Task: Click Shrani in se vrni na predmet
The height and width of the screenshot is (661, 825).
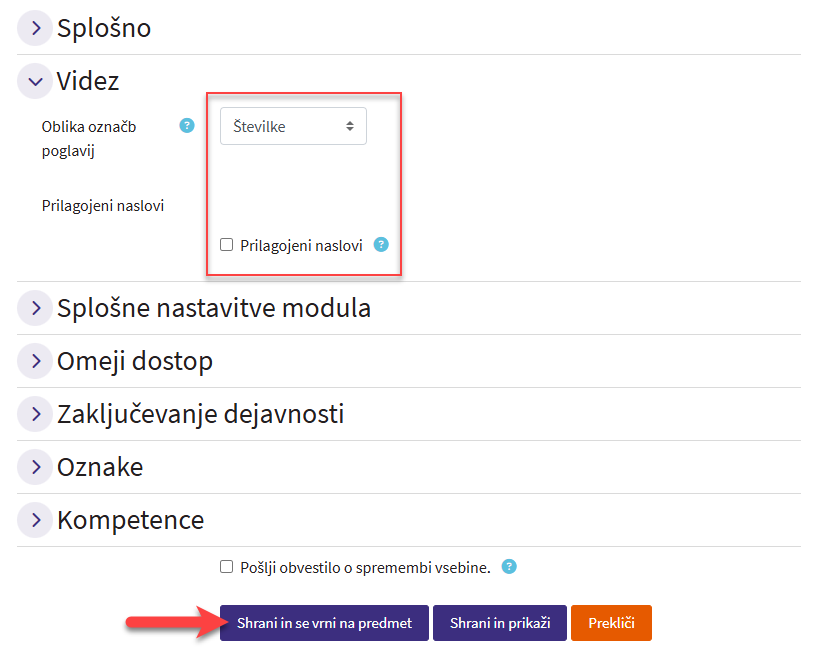Action: 324,623
